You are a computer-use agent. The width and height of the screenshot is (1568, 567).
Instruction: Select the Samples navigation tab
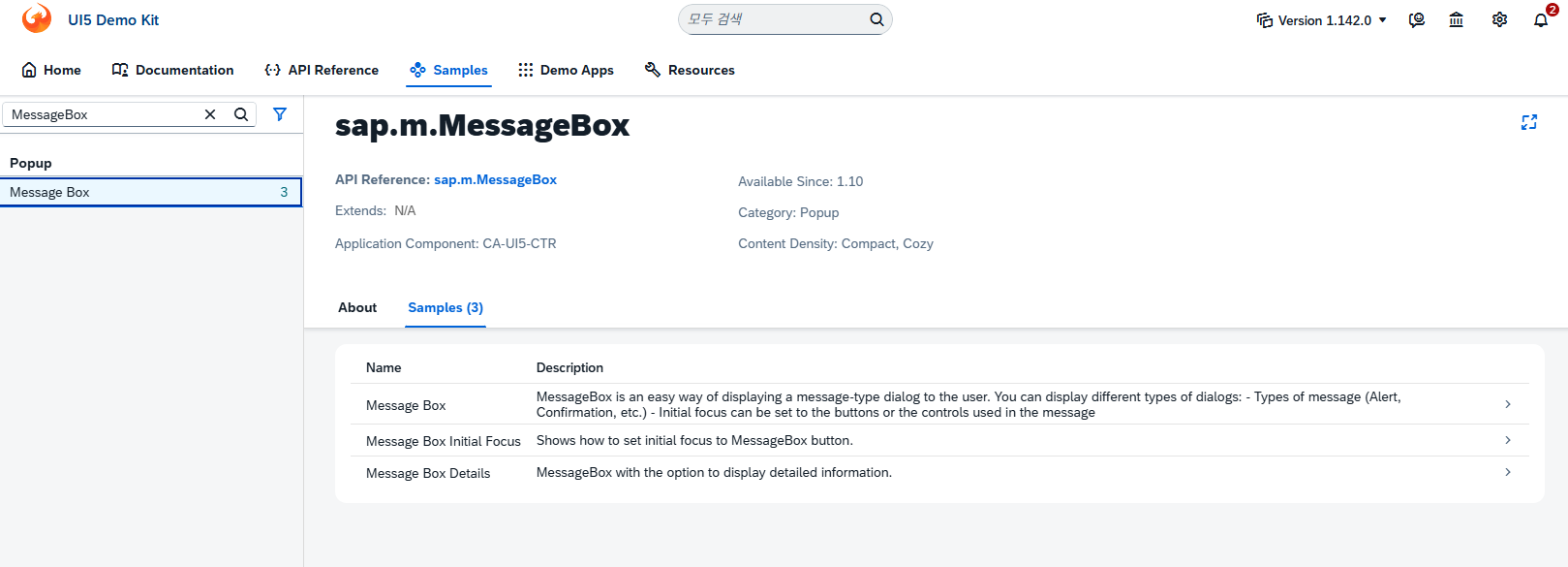(x=448, y=70)
